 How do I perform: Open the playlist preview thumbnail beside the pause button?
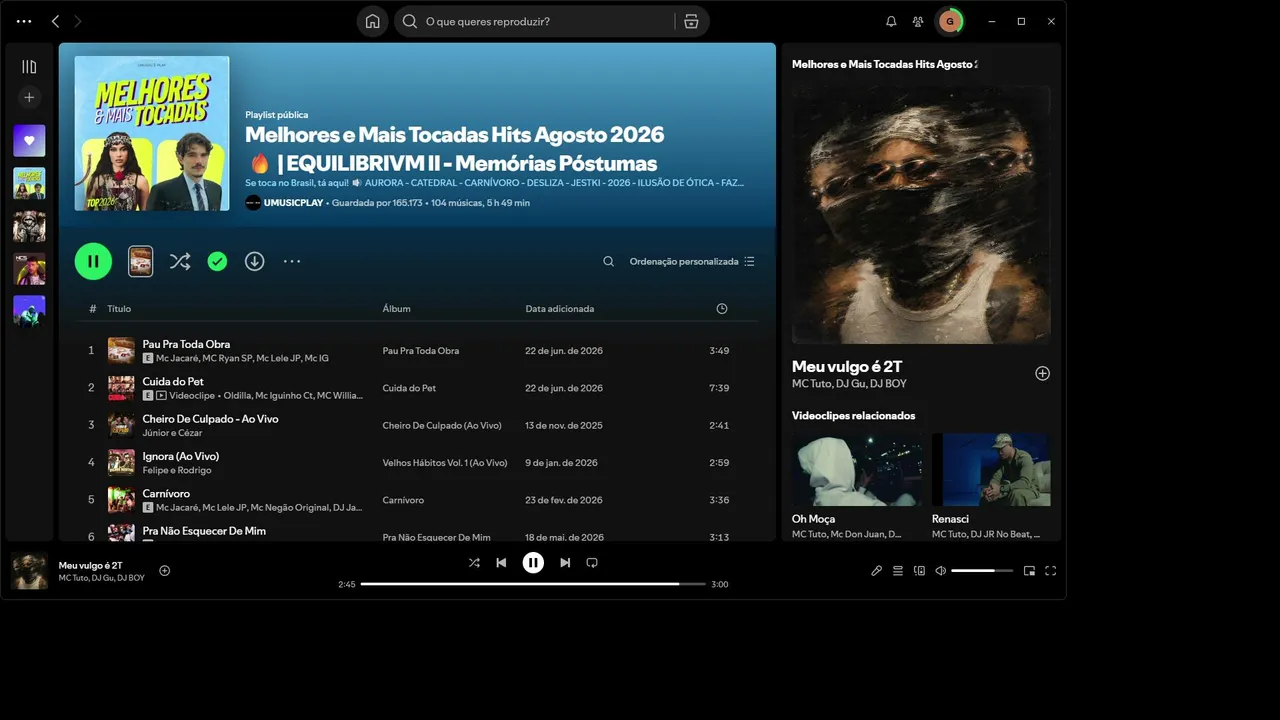(x=141, y=262)
